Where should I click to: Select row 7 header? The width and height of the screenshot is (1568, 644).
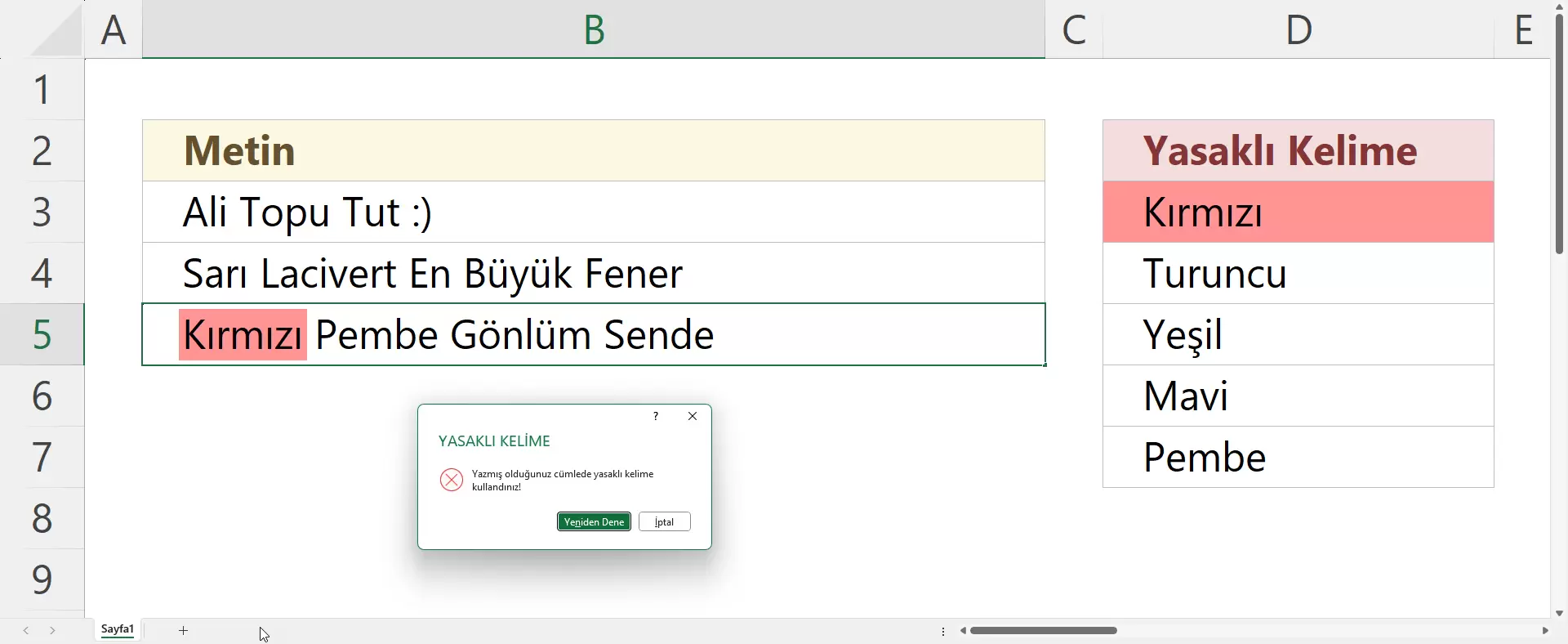coord(42,457)
